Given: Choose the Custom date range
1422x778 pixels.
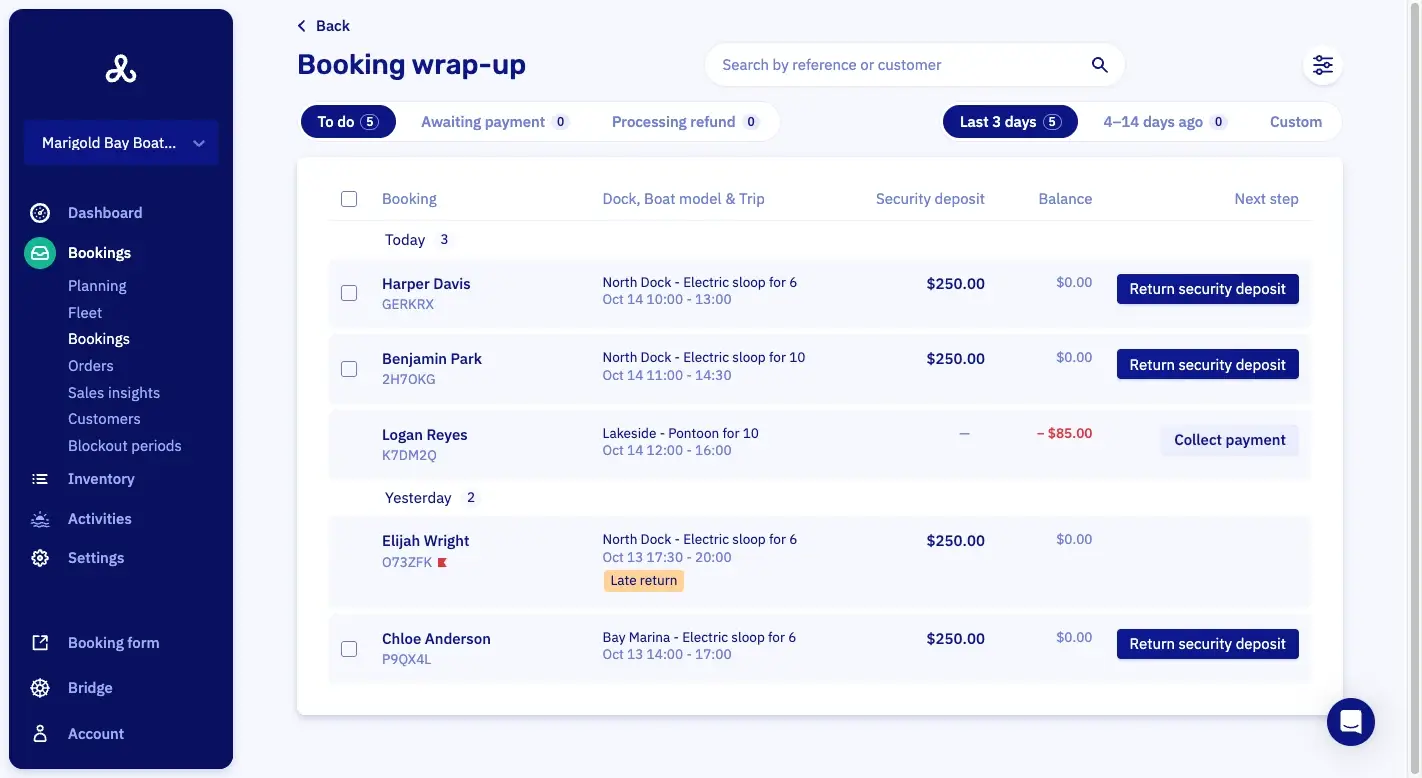Looking at the screenshot, I should [x=1296, y=122].
